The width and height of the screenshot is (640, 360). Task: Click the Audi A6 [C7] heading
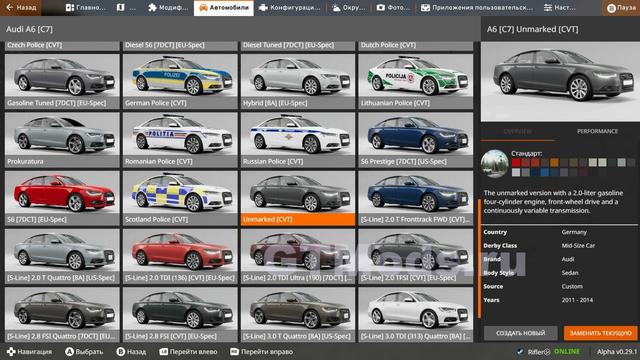click(29, 29)
